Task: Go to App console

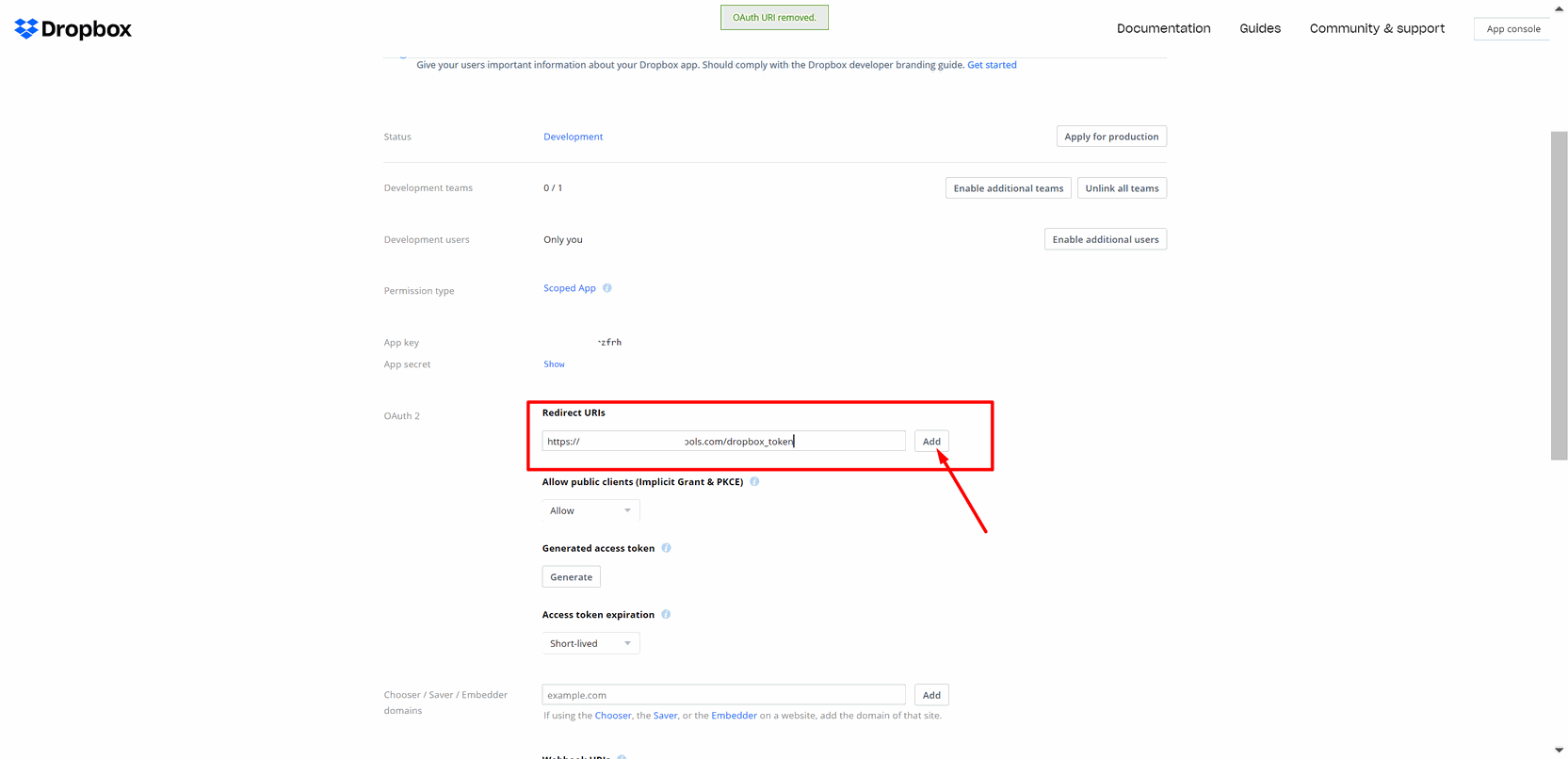Action: tap(1513, 29)
